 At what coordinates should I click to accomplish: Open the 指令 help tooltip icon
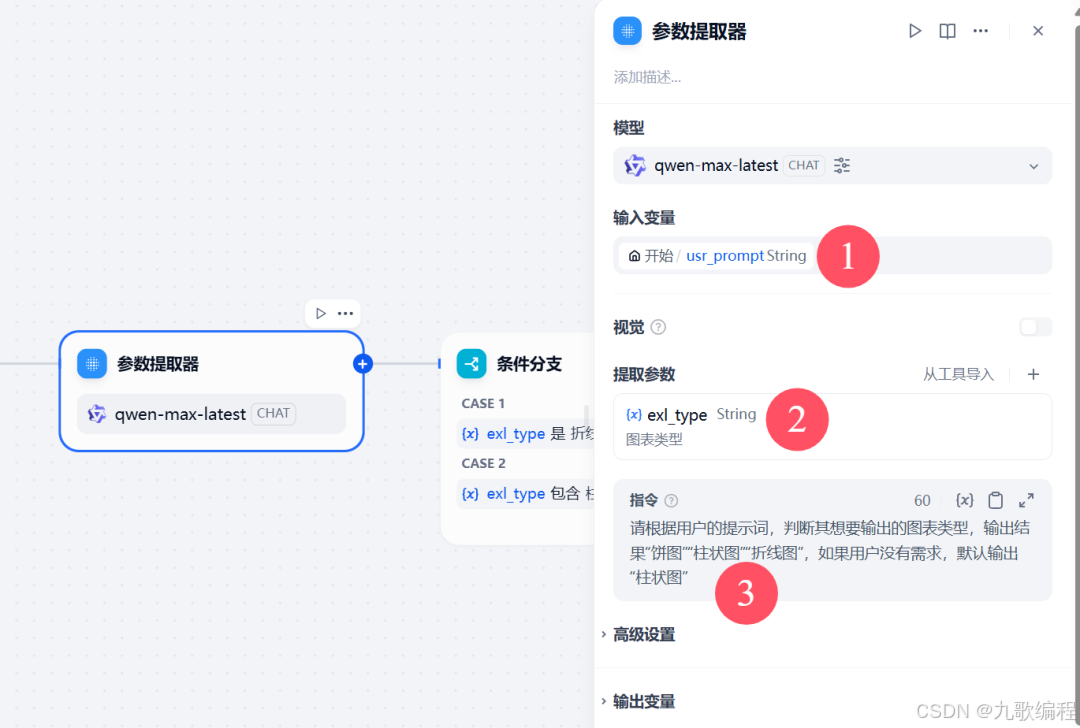(x=672, y=501)
